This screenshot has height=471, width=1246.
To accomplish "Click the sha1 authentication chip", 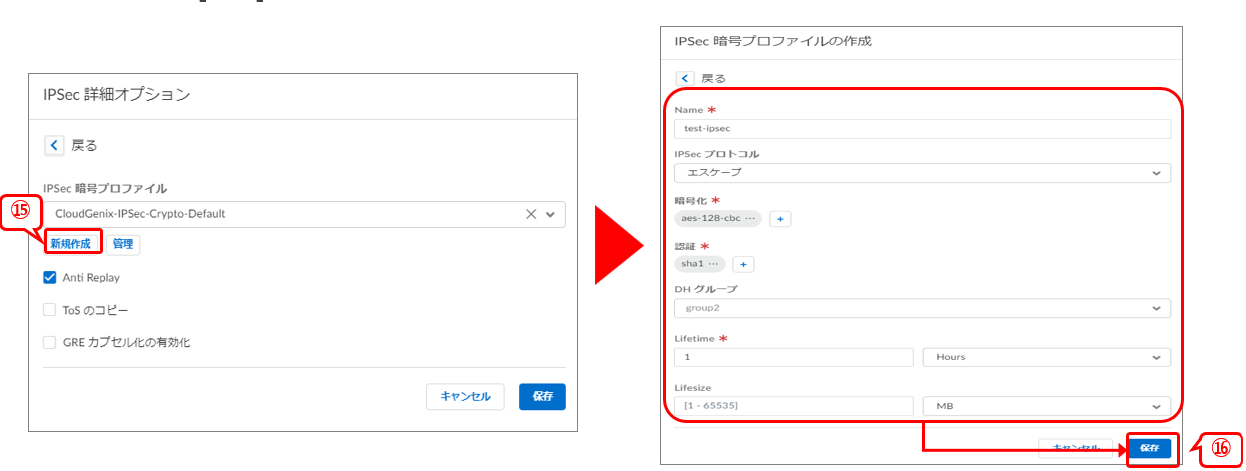I will (x=700, y=264).
